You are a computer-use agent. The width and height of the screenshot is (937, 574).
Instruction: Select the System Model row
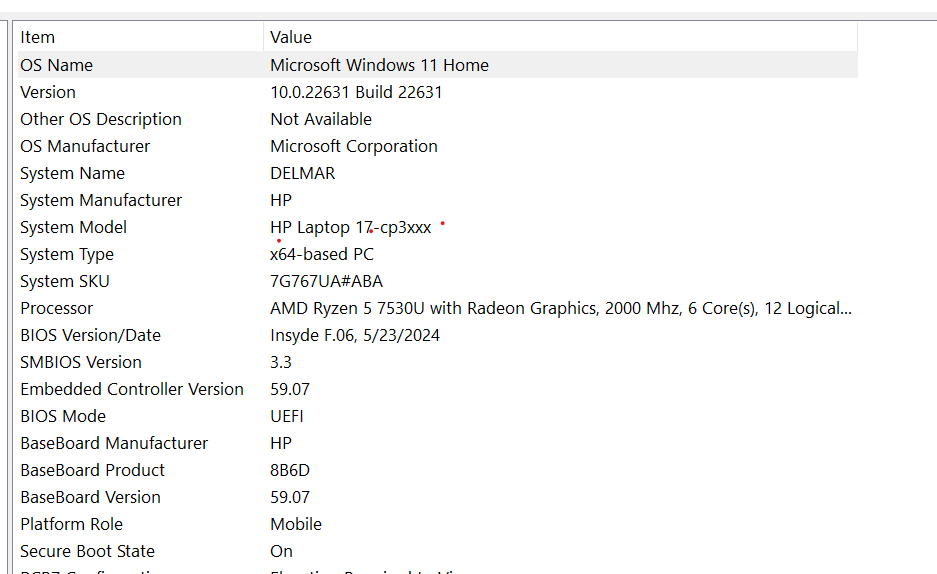[x=437, y=227]
